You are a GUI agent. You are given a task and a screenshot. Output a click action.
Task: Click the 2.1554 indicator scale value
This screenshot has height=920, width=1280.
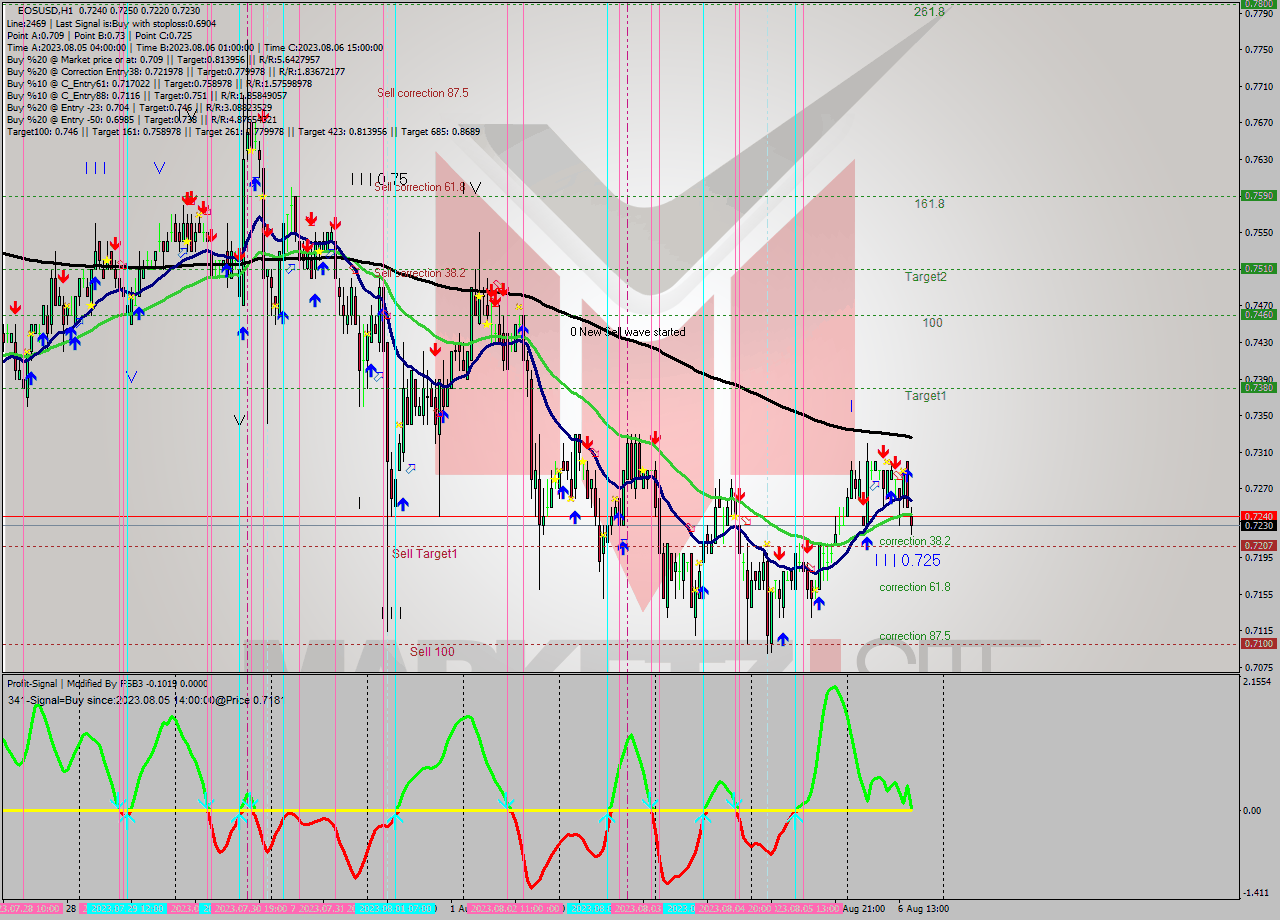1258,681
